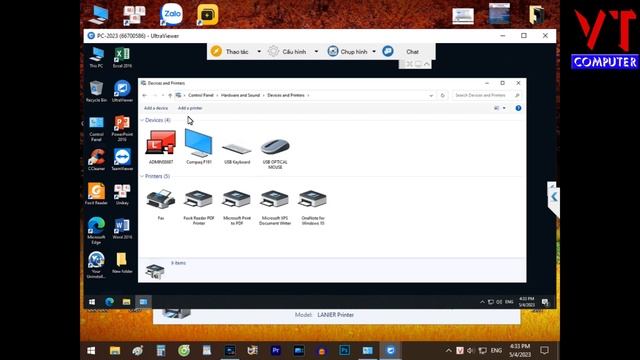
Task: Select Microsoft Print to PDF printer
Action: click(237, 207)
